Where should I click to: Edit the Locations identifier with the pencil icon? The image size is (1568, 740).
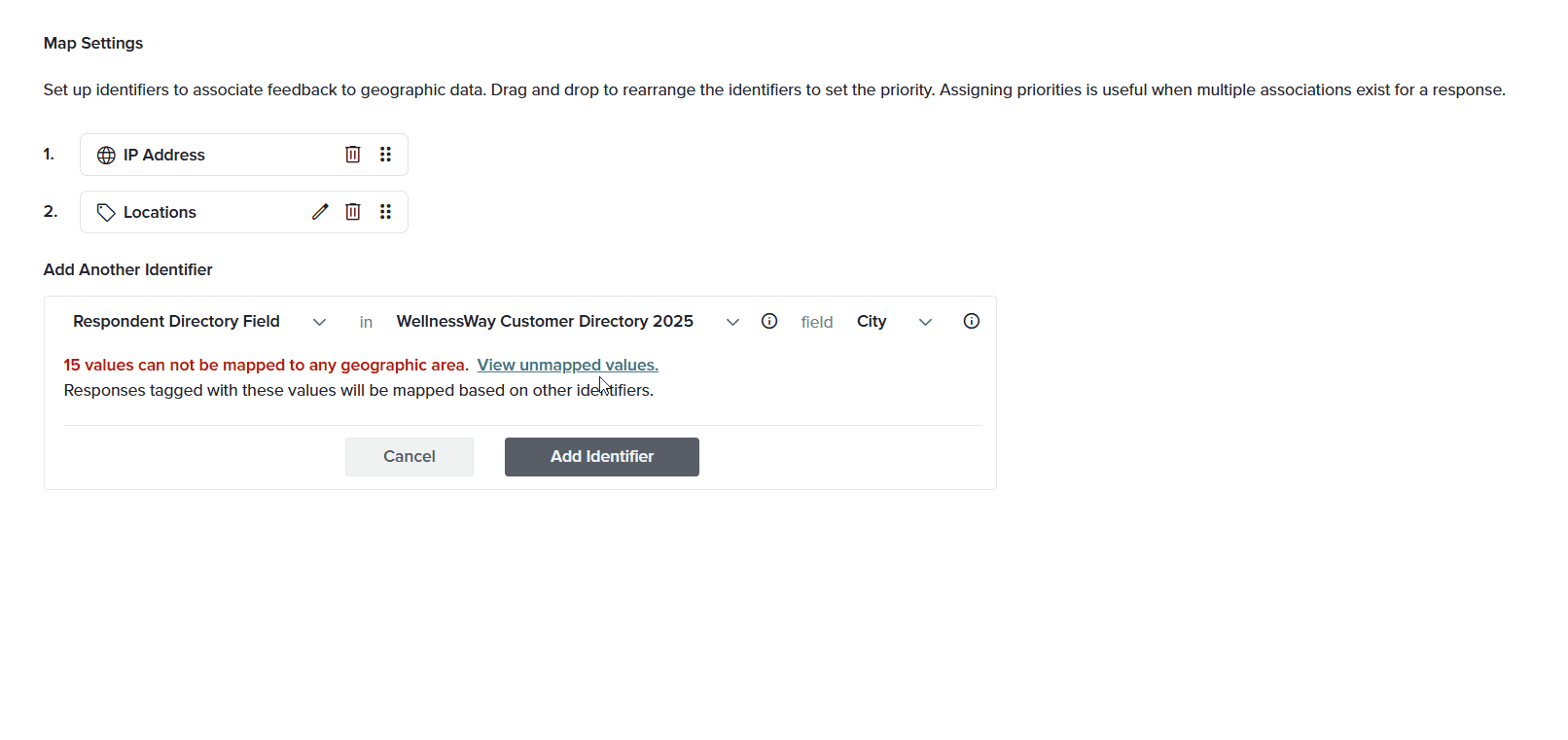(x=320, y=212)
